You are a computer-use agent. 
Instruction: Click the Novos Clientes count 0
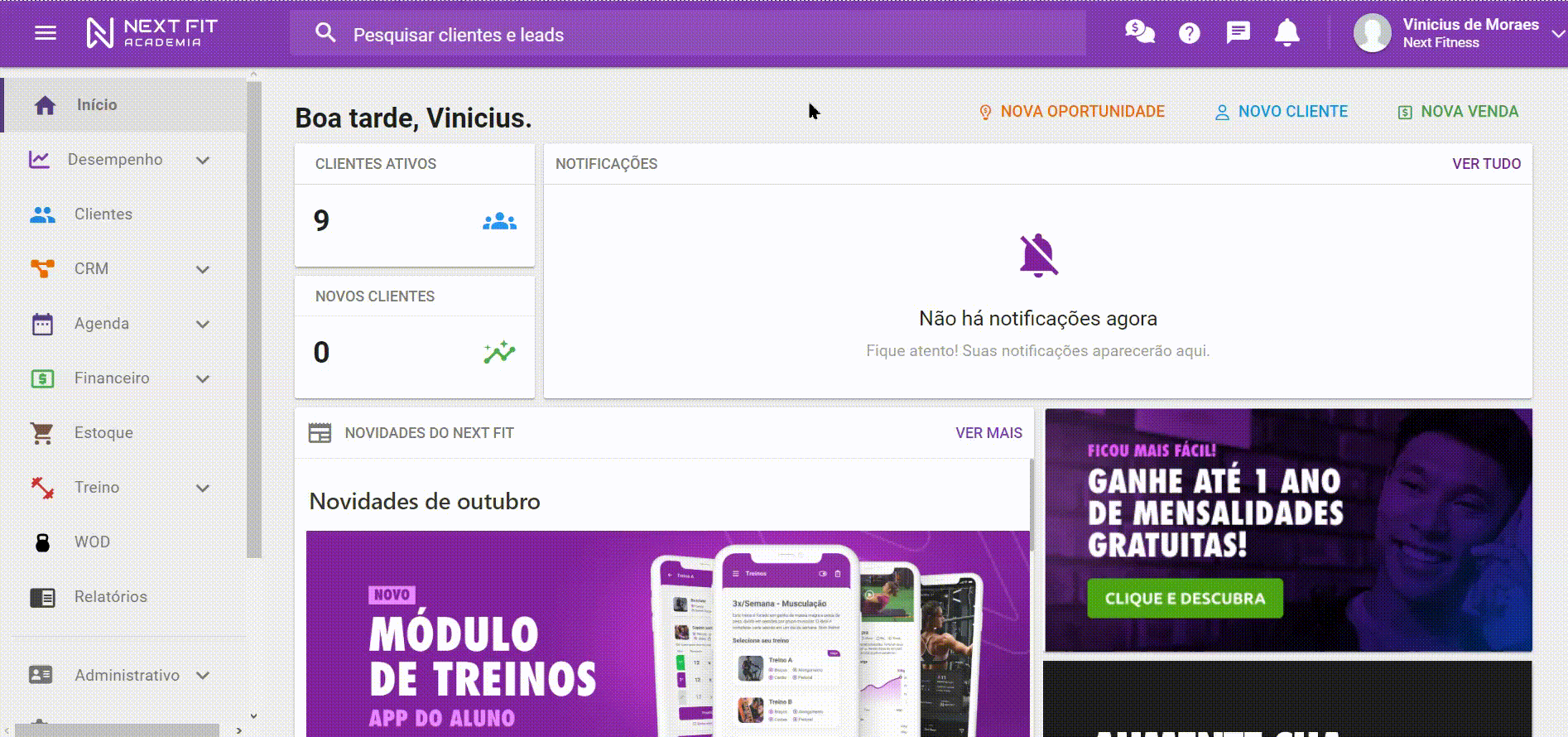coord(321,353)
